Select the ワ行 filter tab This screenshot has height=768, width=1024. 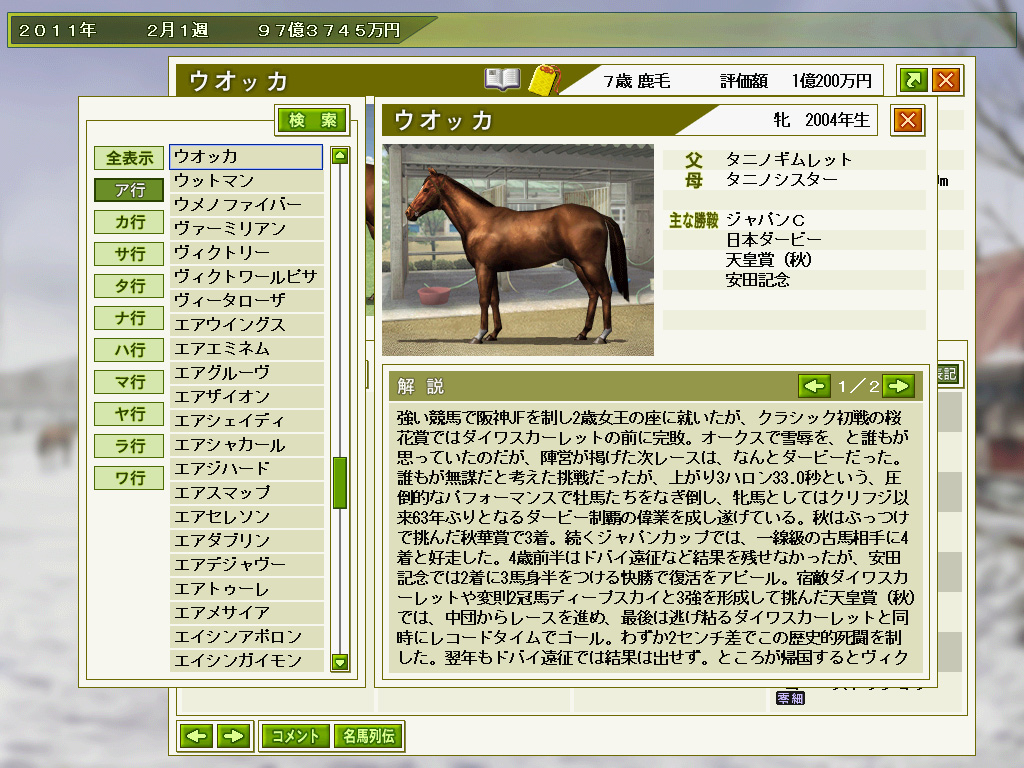pos(129,478)
